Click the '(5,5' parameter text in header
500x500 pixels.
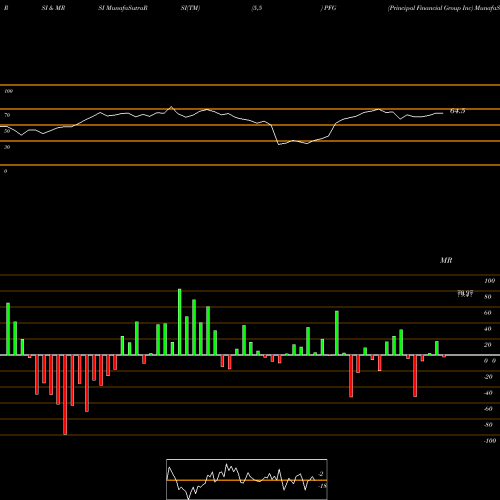click(x=257, y=8)
